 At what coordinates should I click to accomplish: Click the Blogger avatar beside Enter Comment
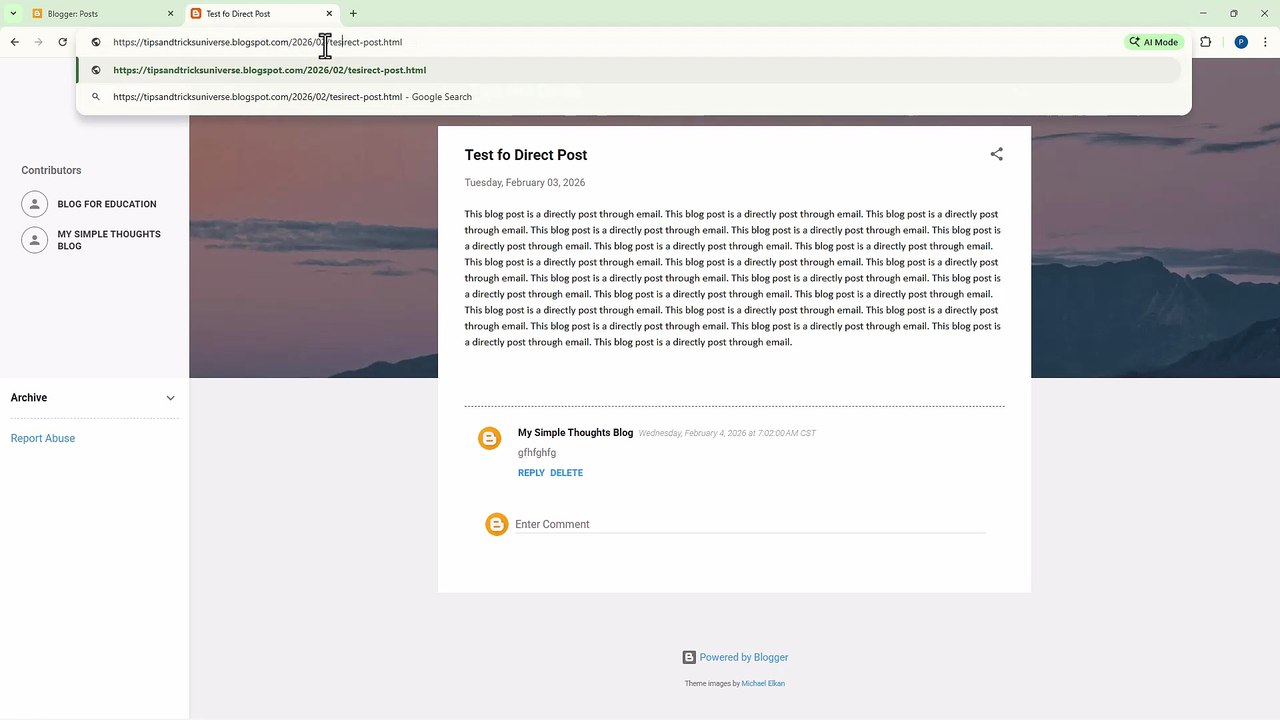pyautogui.click(x=497, y=524)
